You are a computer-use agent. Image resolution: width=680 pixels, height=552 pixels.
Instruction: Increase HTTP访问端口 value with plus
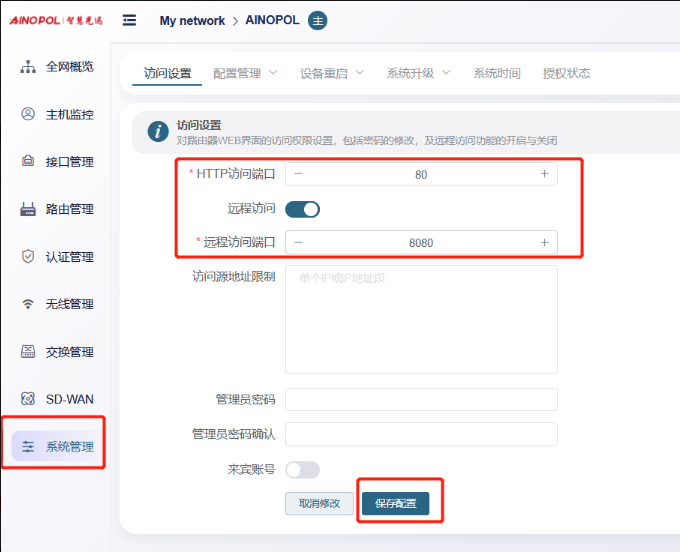click(x=544, y=174)
